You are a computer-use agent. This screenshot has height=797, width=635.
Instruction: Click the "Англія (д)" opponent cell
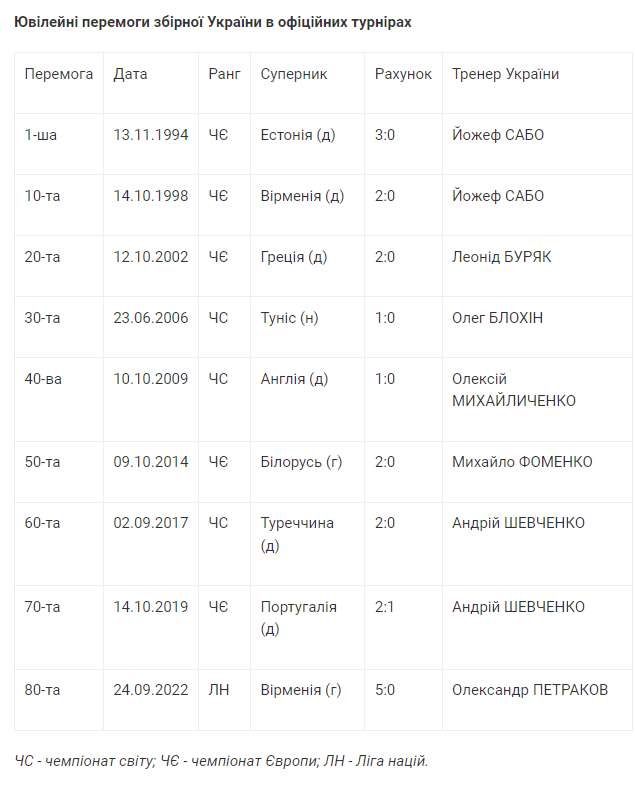295,379
